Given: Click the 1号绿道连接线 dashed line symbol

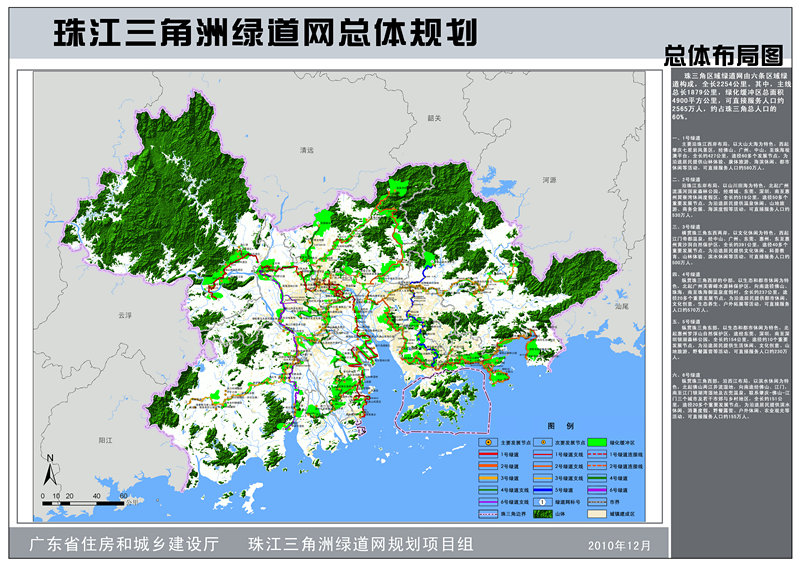Looking at the screenshot, I should tap(597, 454).
